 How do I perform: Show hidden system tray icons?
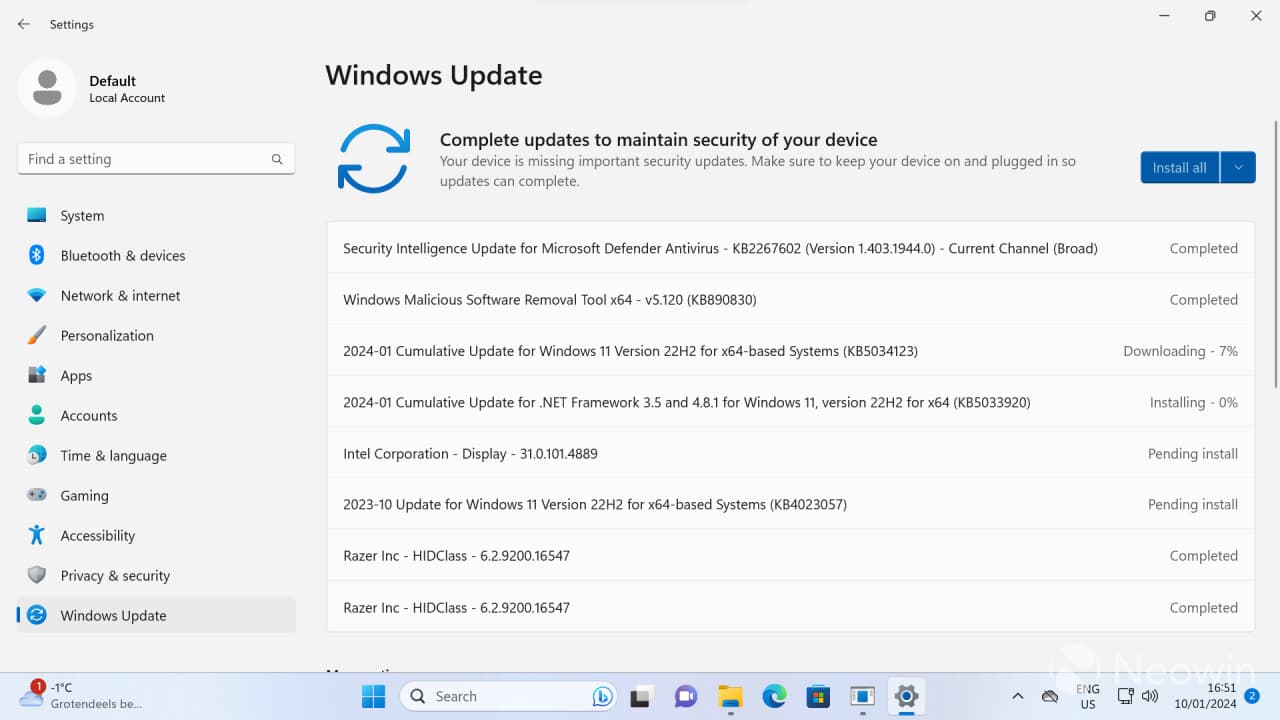(1017, 696)
